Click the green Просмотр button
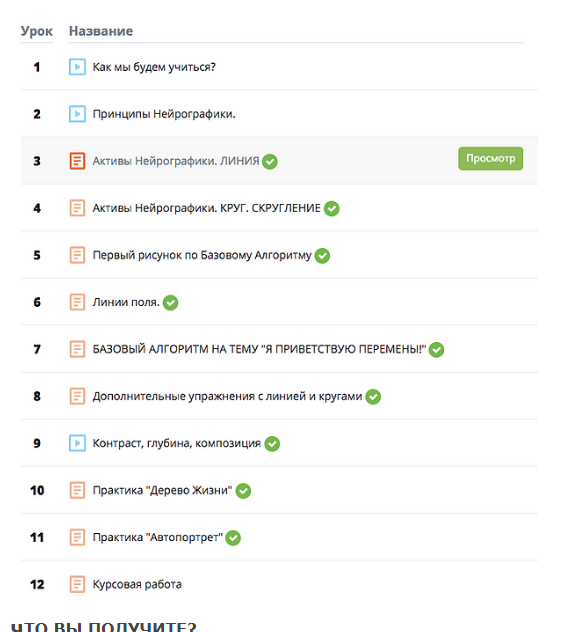579x632 pixels. [x=490, y=158]
